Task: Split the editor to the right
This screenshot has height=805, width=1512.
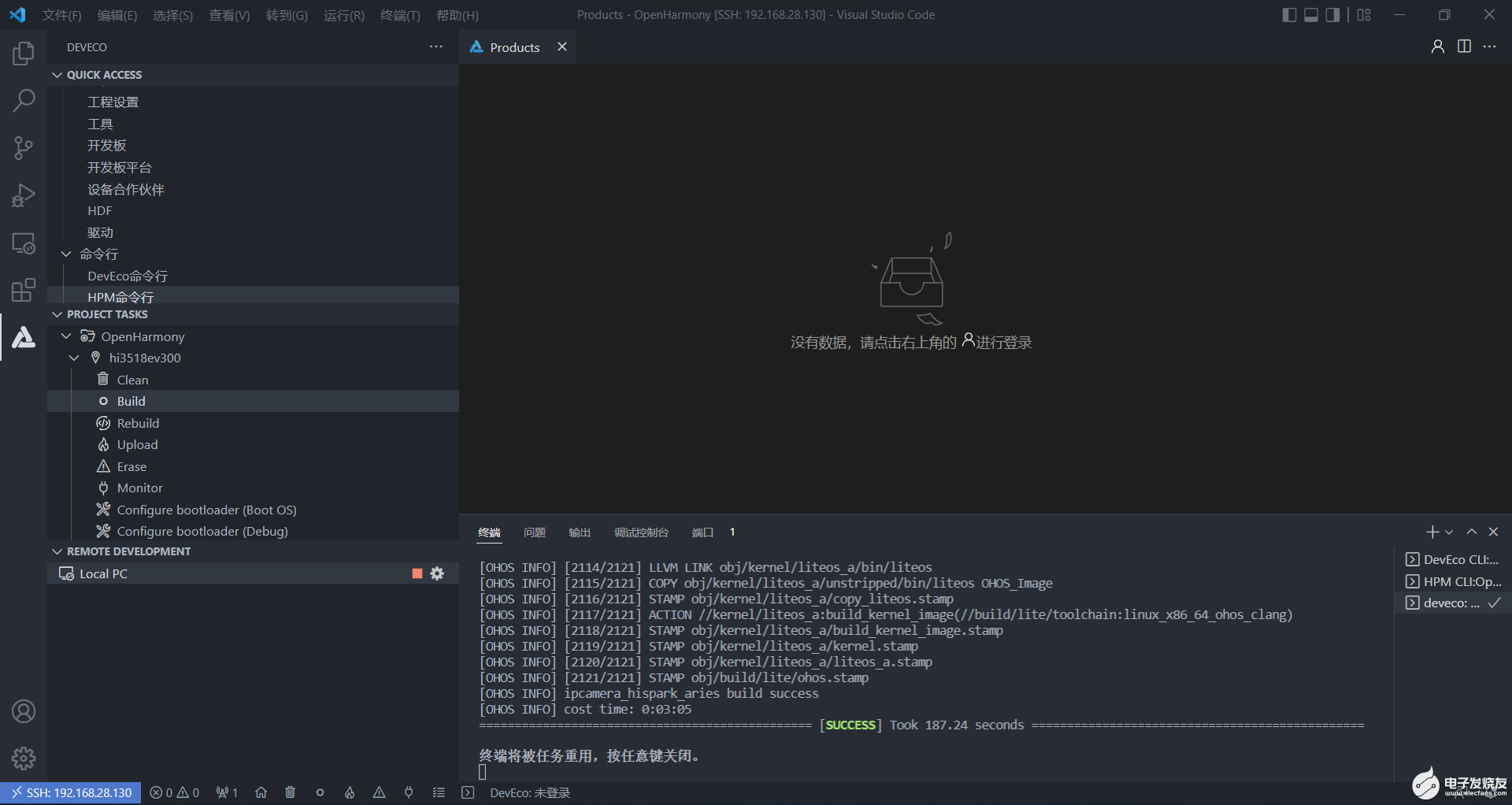Action: tap(1464, 46)
